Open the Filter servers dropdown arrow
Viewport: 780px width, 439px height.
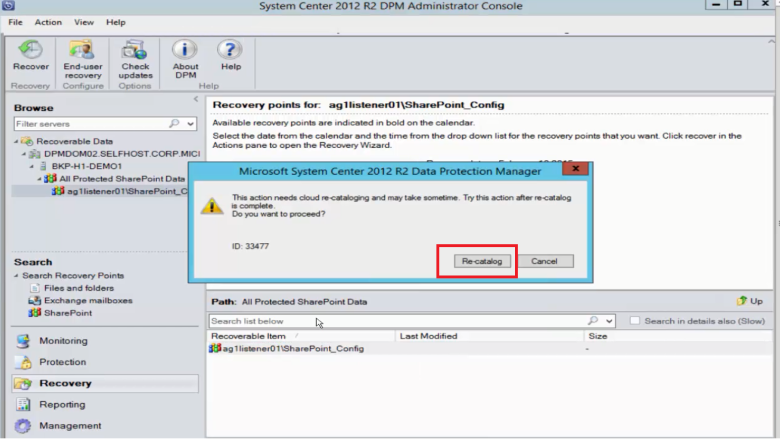click(190, 124)
